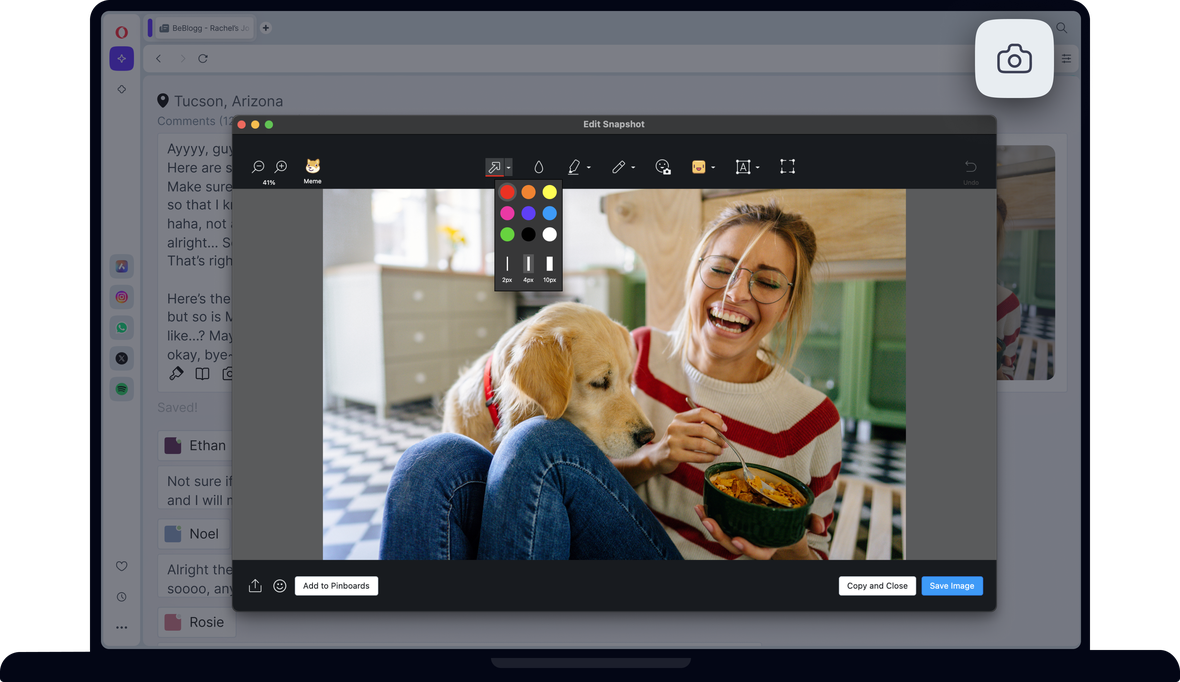Pick the purple color swatch

coord(528,213)
